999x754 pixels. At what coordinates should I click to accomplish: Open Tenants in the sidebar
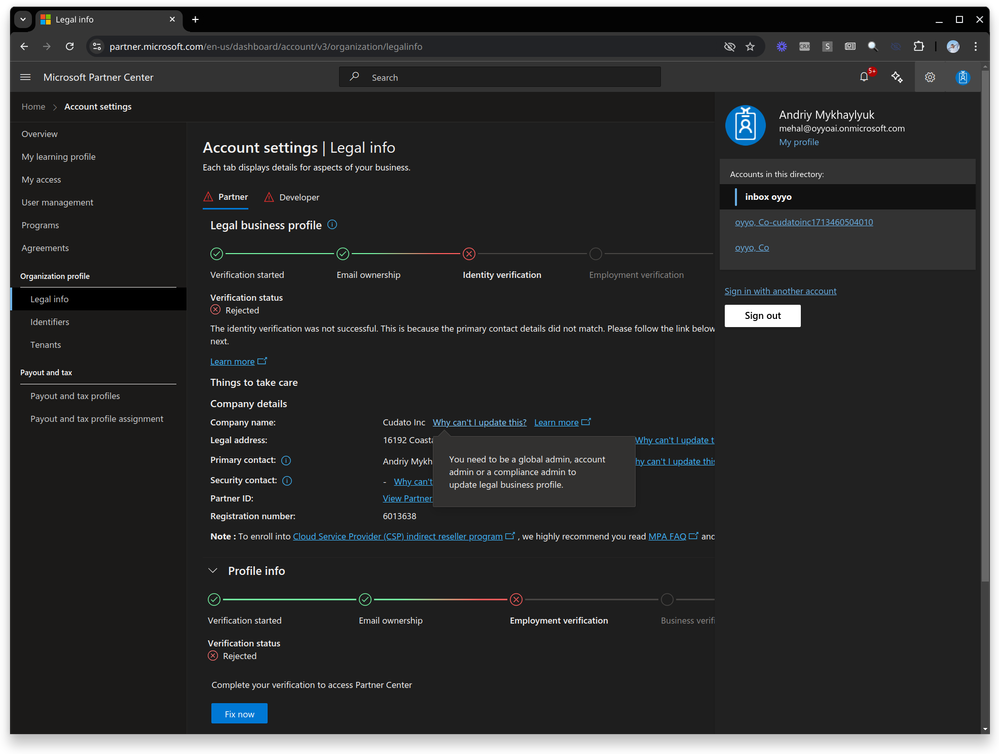(x=46, y=345)
